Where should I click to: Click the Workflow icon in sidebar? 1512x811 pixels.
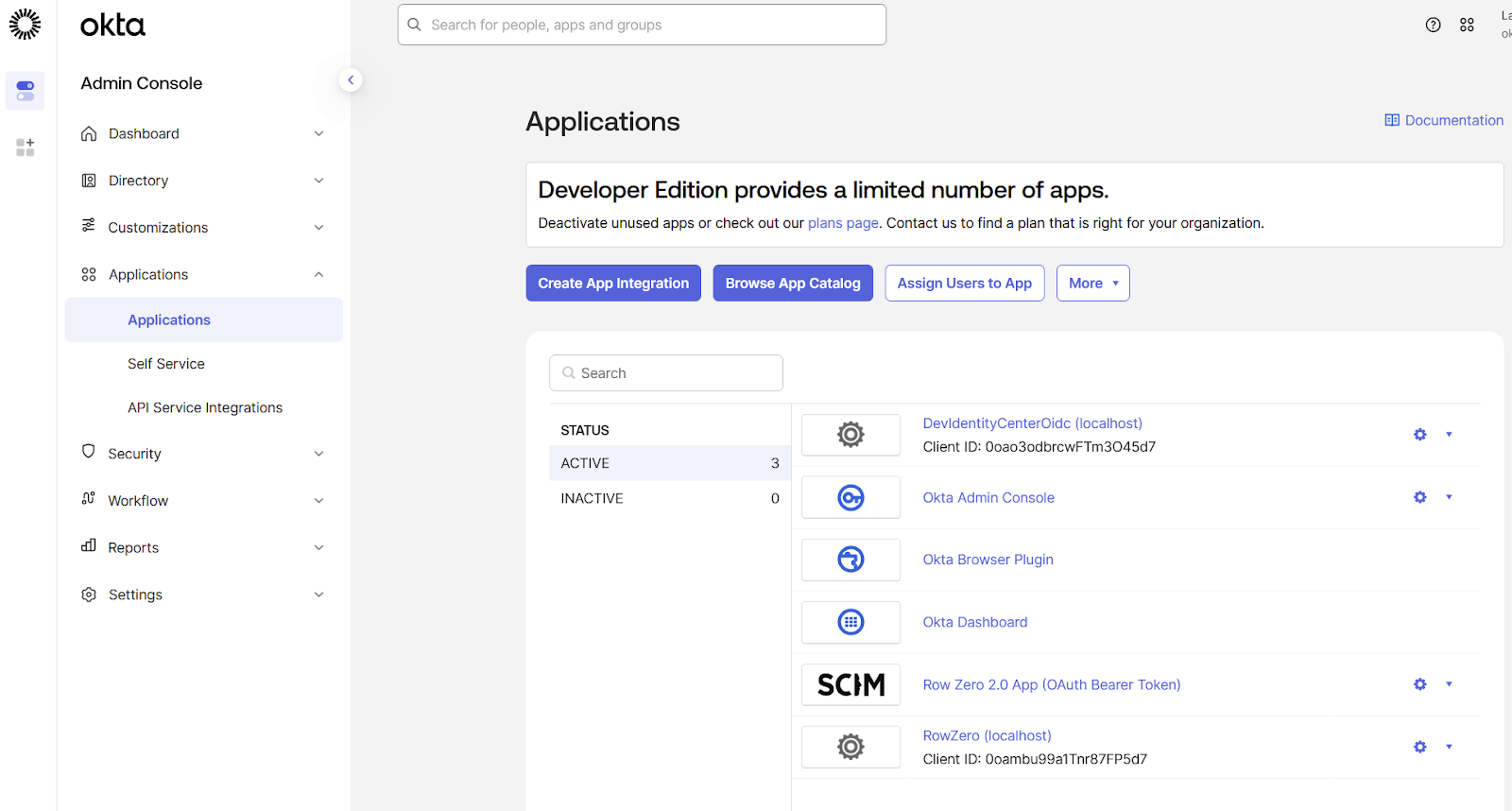pos(89,498)
